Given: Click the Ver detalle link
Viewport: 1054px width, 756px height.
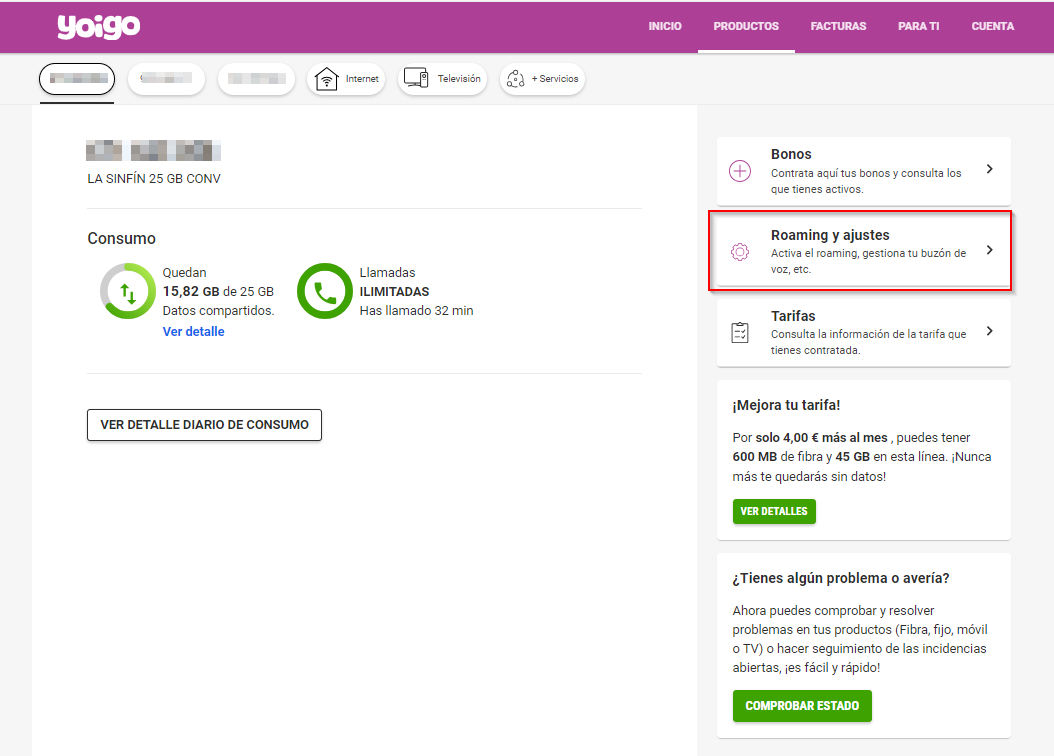Looking at the screenshot, I should coord(193,331).
